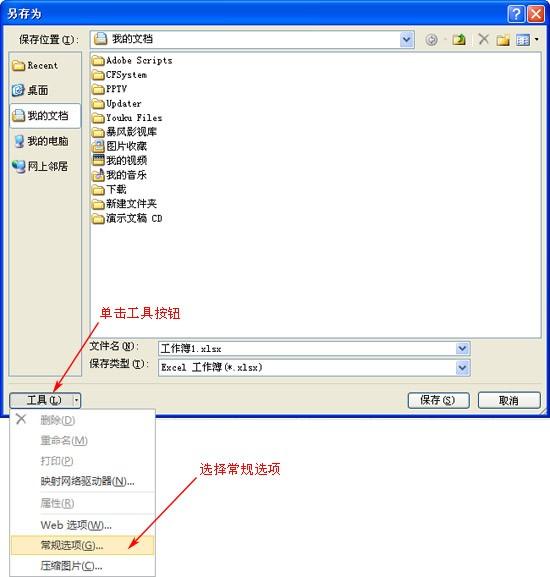The image size is (550, 577).
Task: Open the Views menu icon
Action: (527, 40)
